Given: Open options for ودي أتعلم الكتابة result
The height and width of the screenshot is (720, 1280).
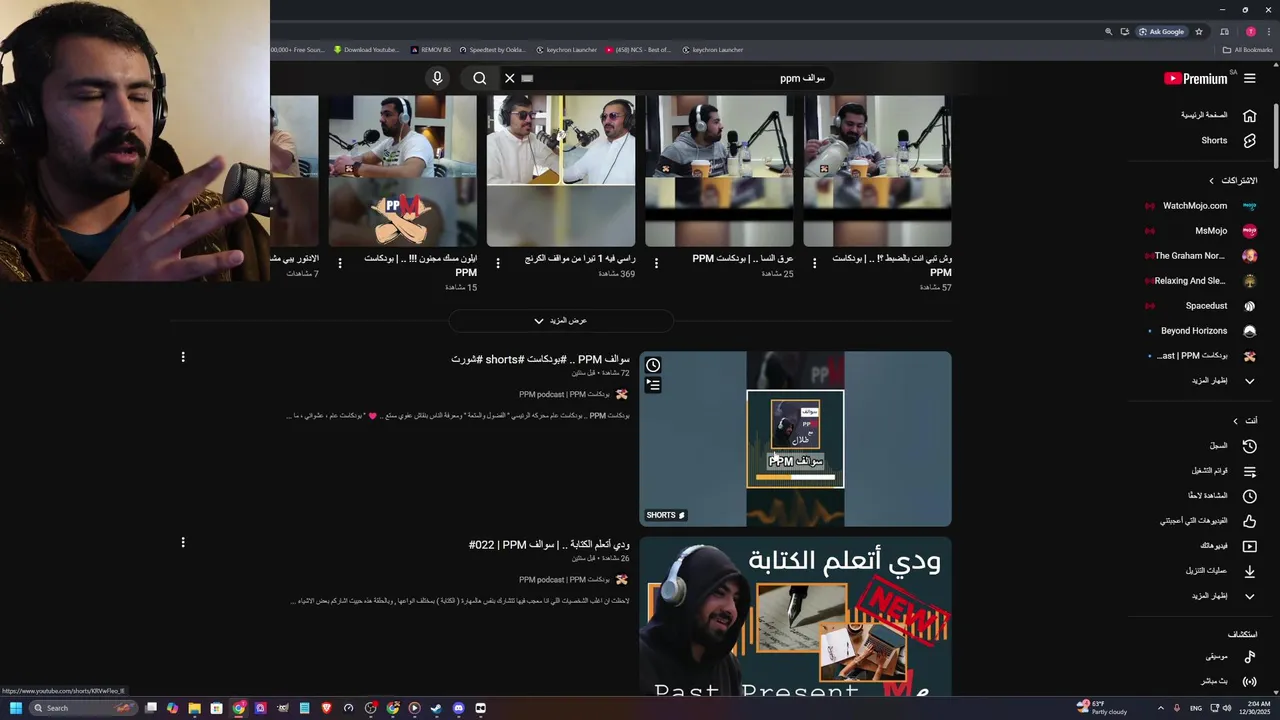Looking at the screenshot, I should 183,542.
